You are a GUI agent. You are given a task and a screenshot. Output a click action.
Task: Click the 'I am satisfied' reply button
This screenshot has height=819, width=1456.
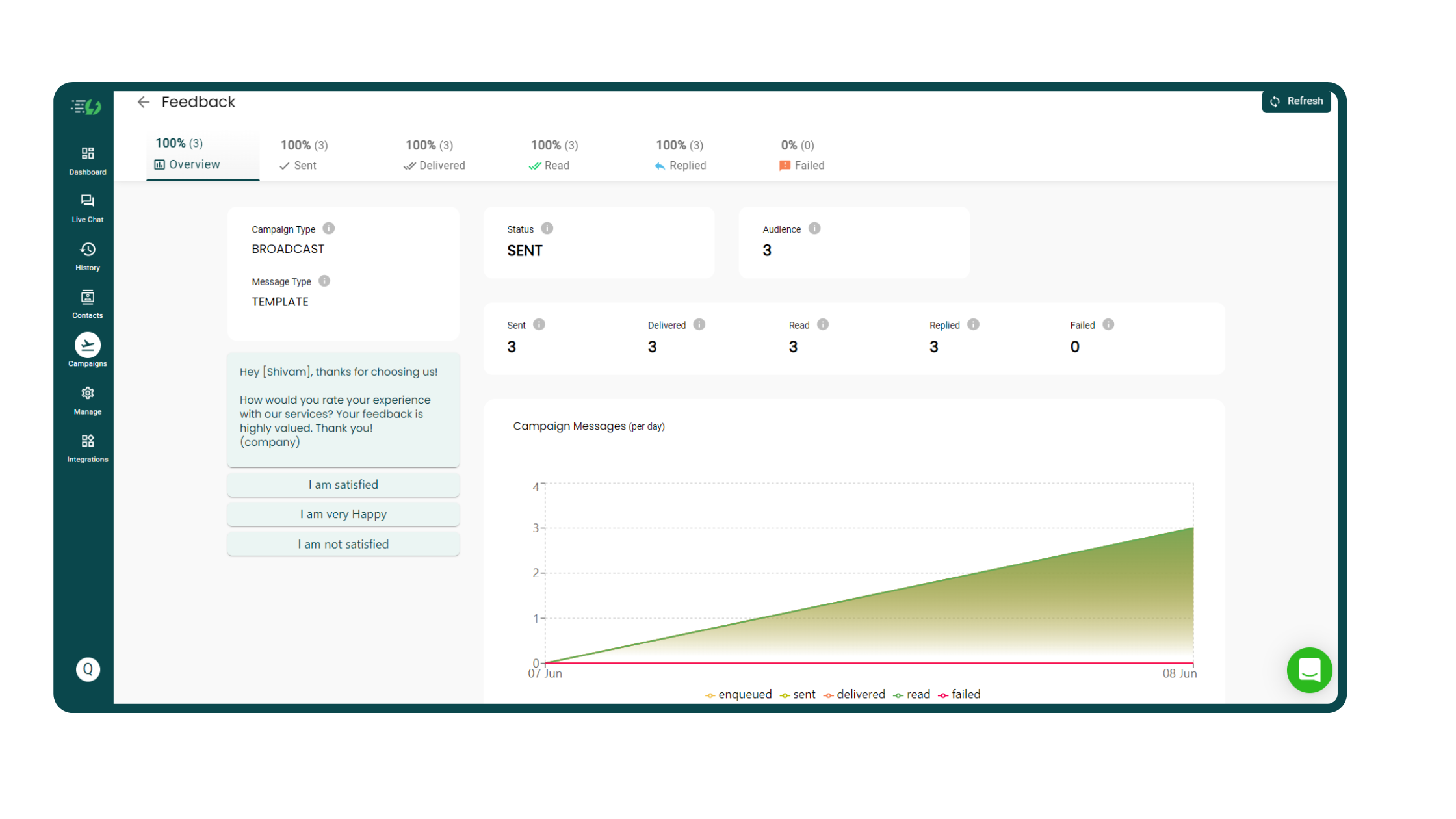tap(343, 485)
